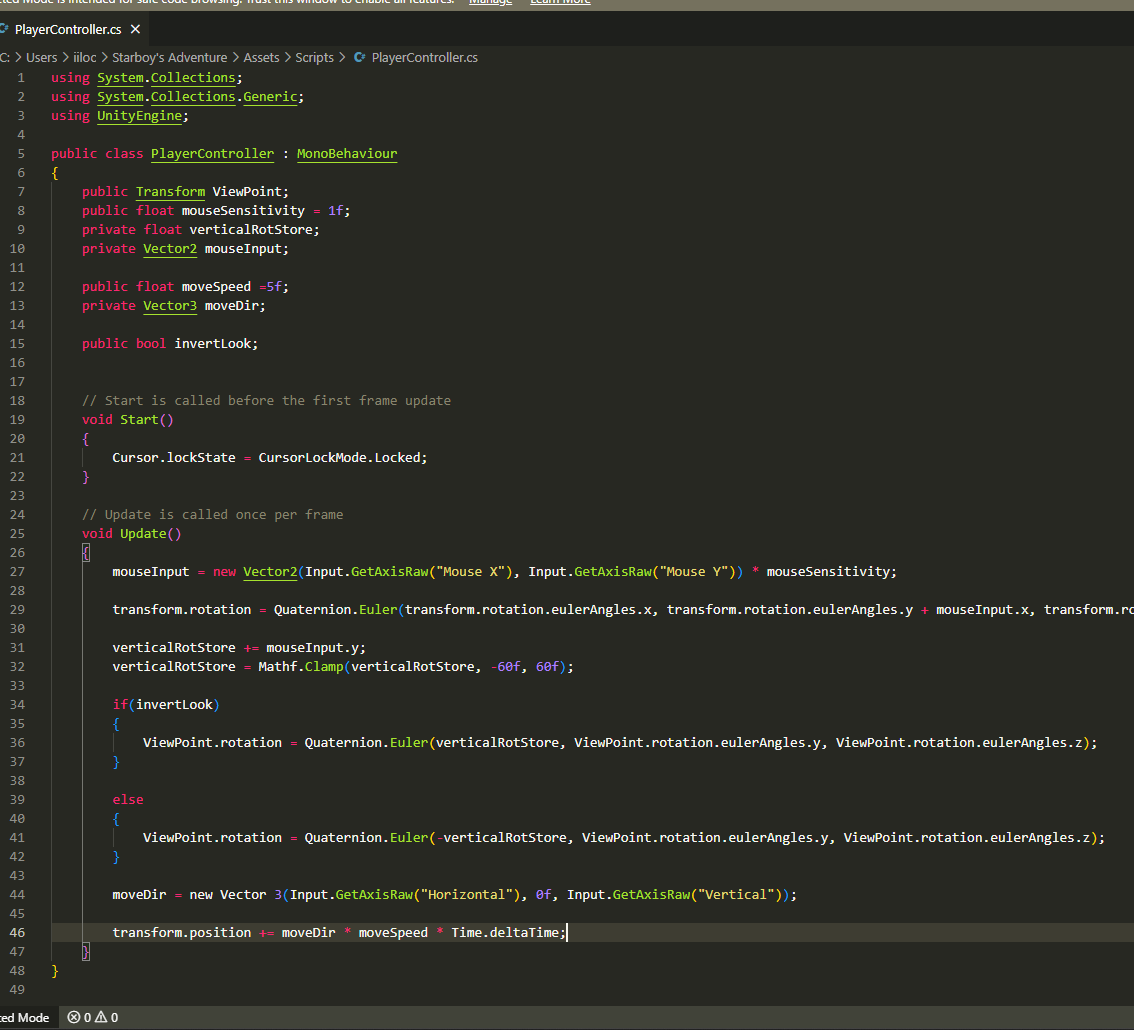
Task: Open the Manage link in trust banner
Action: 490,2
